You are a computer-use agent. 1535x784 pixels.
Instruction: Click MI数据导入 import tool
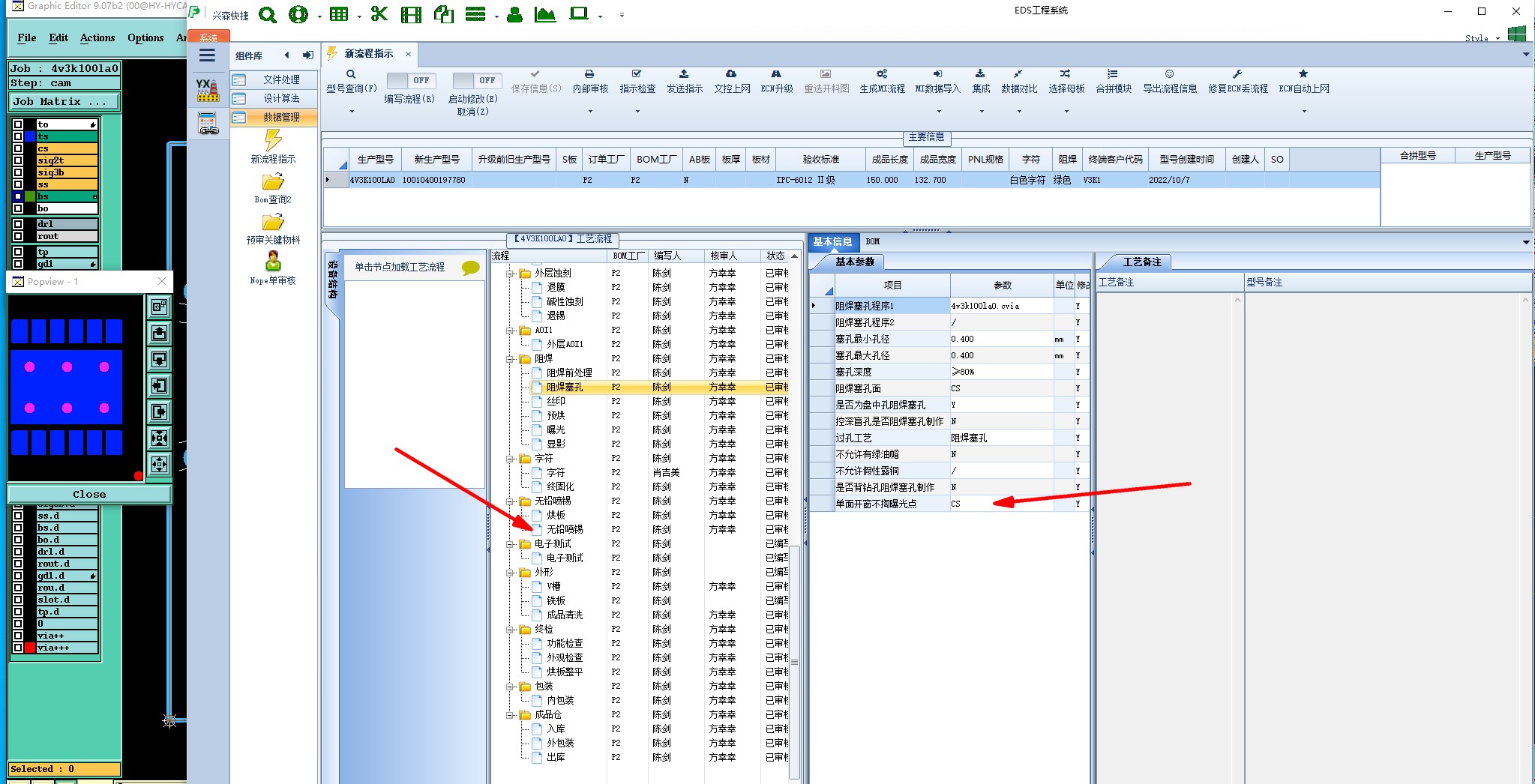click(x=937, y=81)
